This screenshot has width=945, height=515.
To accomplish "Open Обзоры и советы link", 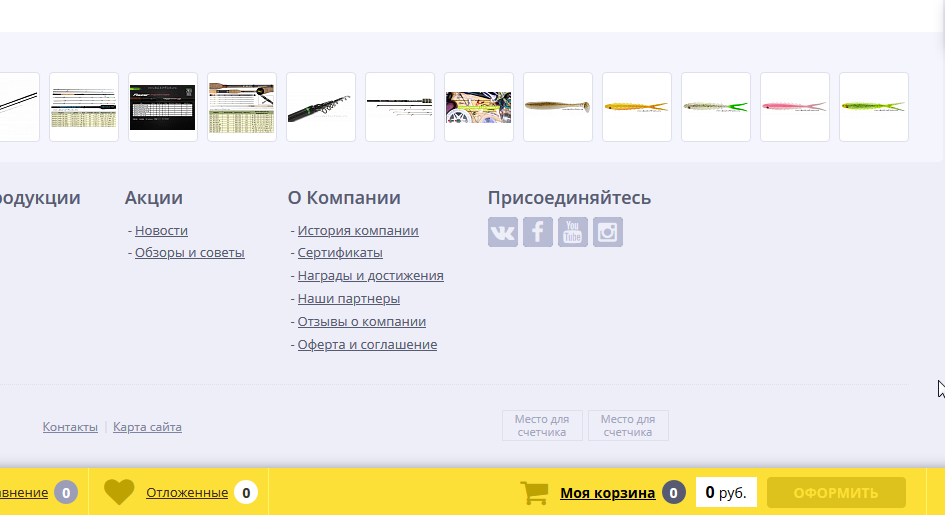I will [189, 253].
